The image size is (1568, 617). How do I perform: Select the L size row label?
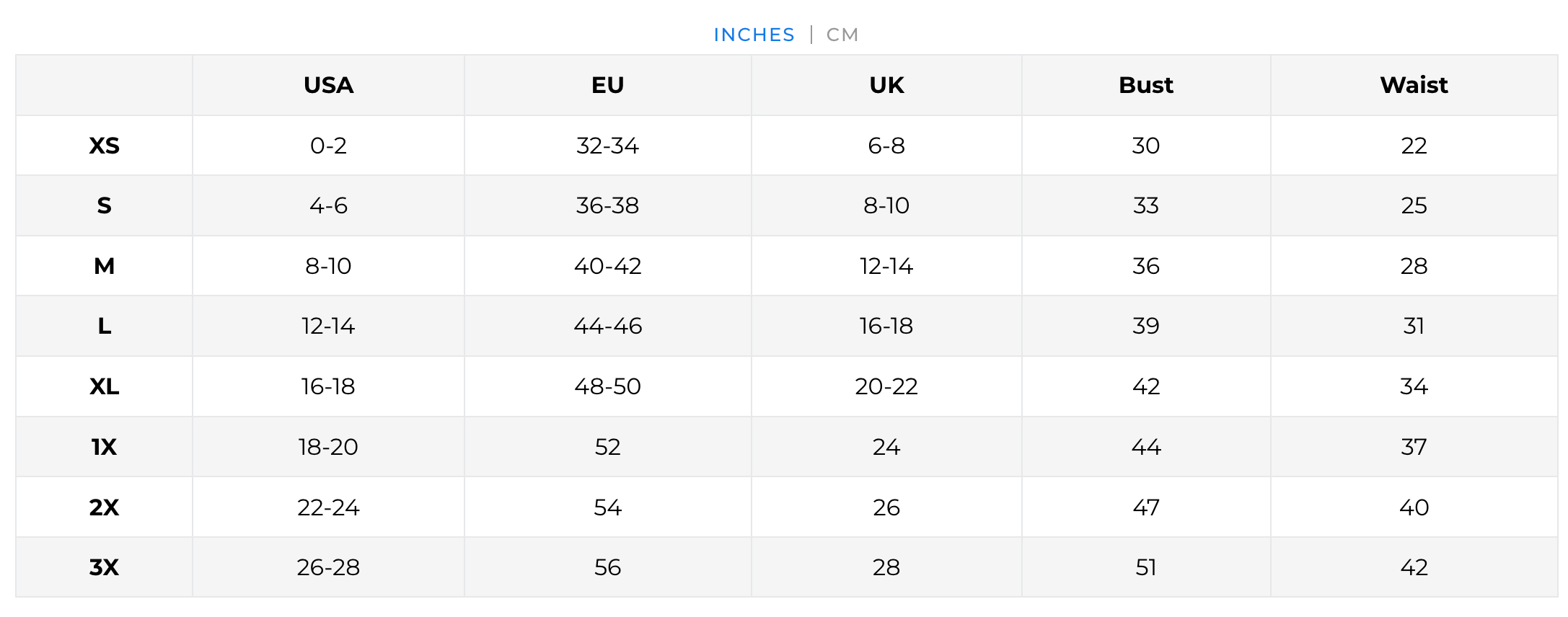tap(104, 327)
